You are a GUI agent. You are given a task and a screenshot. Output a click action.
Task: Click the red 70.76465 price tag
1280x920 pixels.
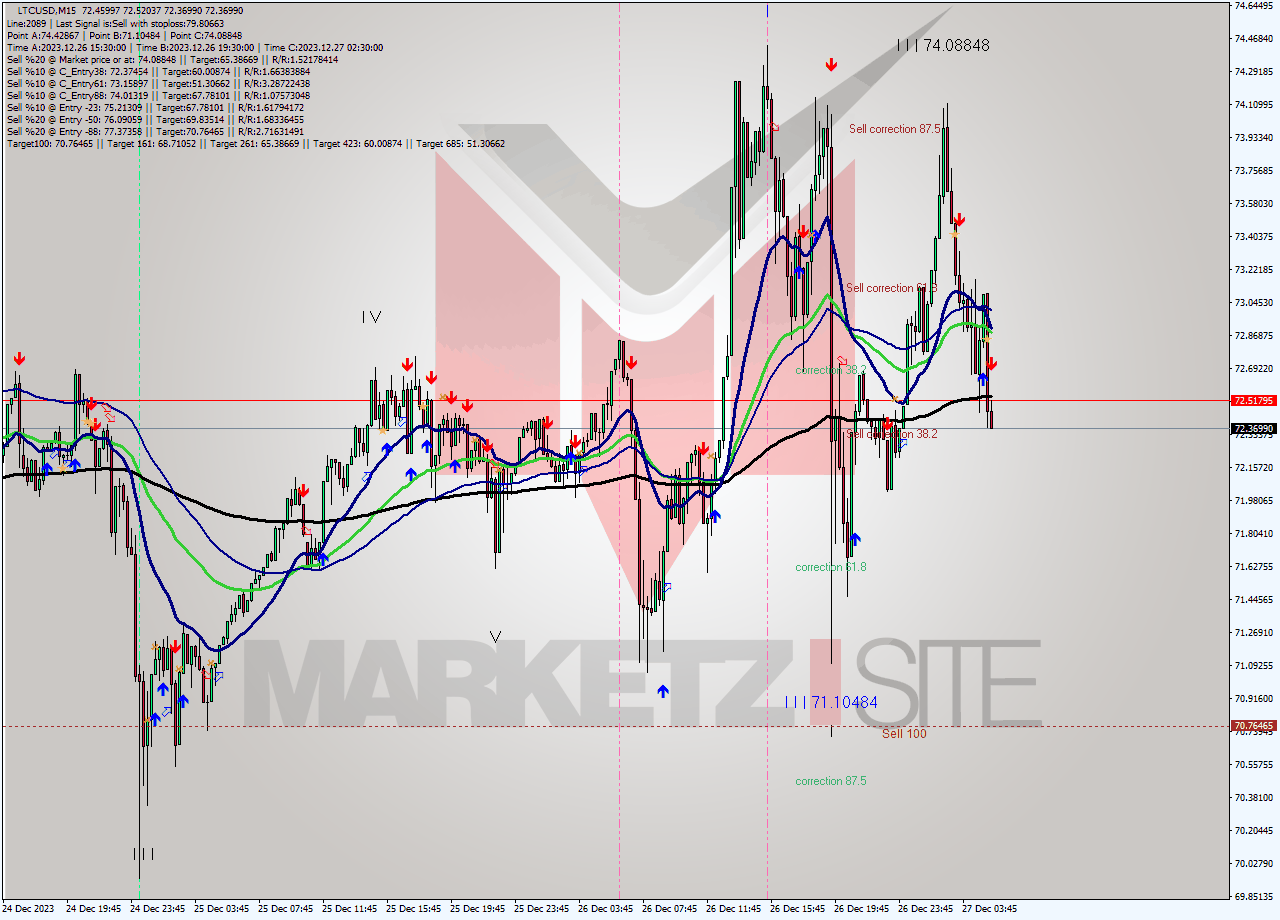[1253, 726]
